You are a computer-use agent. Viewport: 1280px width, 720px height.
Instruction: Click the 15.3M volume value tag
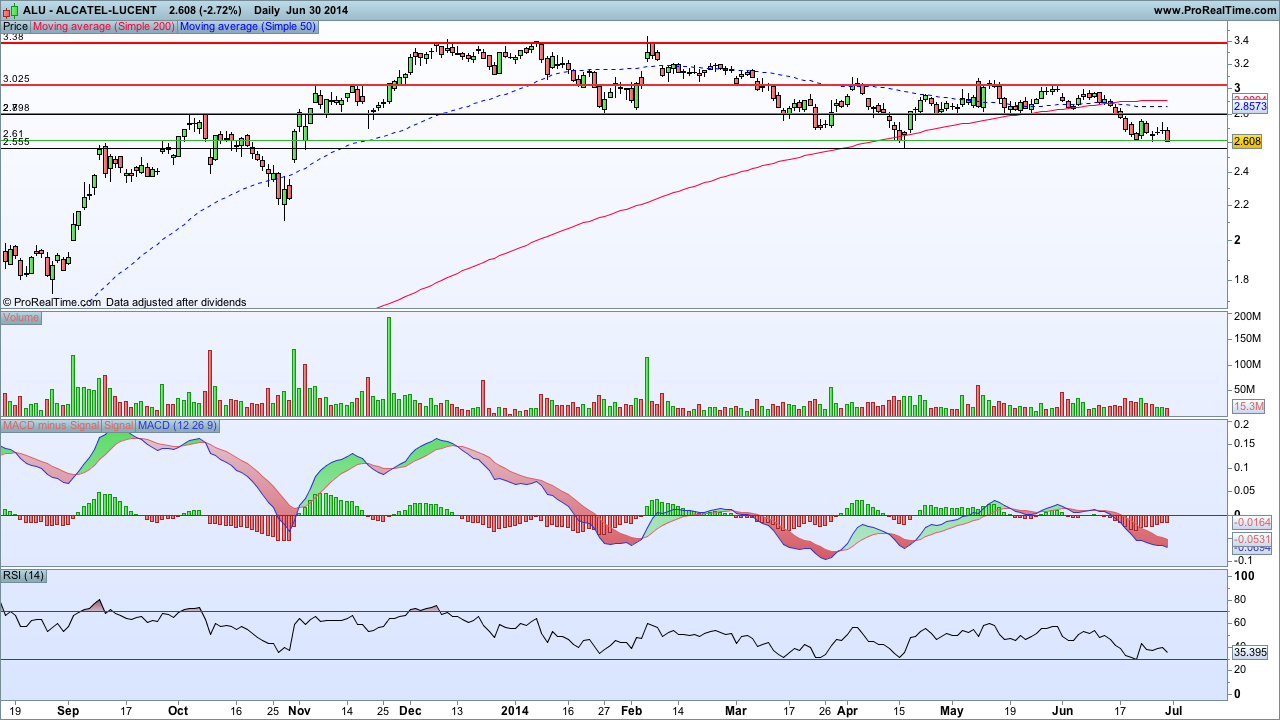pyautogui.click(x=1249, y=406)
